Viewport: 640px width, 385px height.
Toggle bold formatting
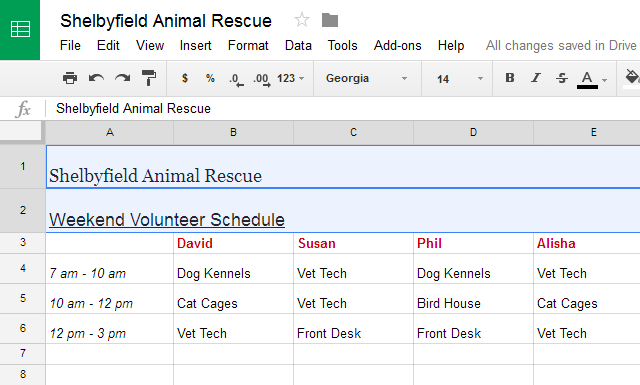tap(510, 78)
